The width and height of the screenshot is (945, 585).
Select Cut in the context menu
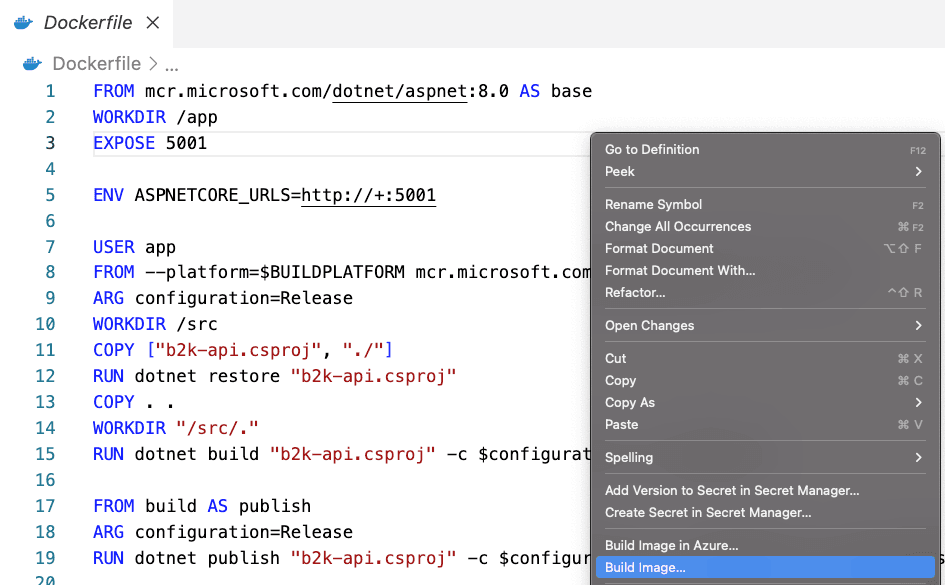[x=765, y=358]
